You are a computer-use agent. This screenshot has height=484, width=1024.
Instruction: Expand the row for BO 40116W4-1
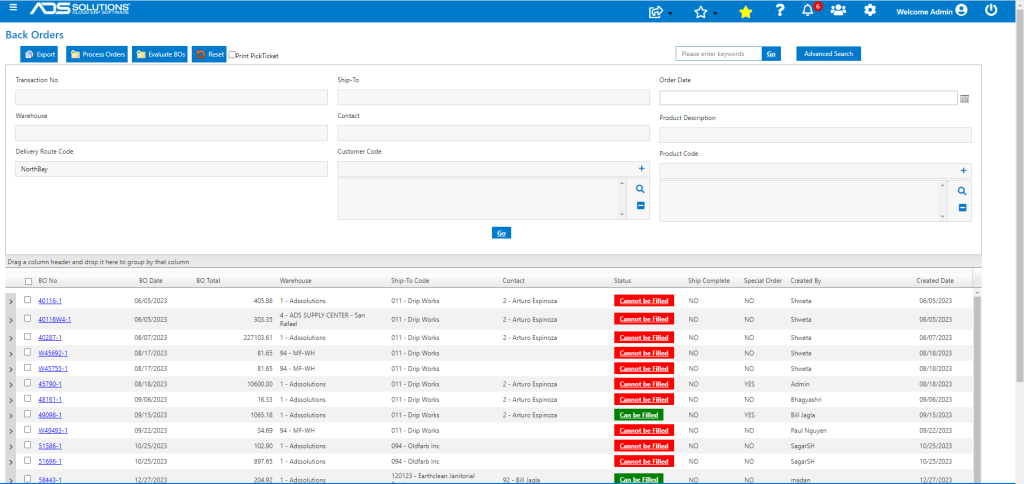pos(10,320)
